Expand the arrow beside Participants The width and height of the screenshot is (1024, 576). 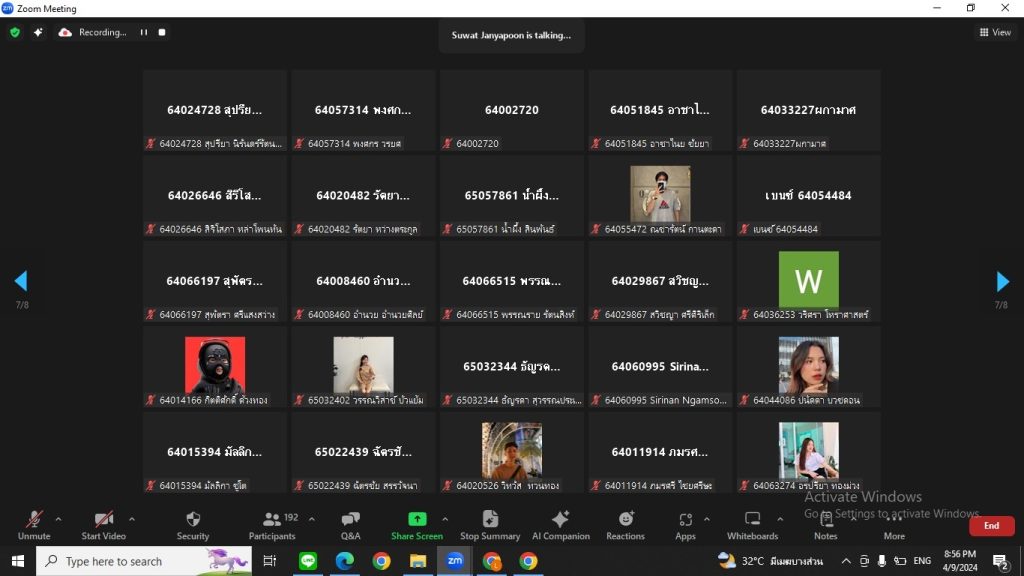pos(312,519)
